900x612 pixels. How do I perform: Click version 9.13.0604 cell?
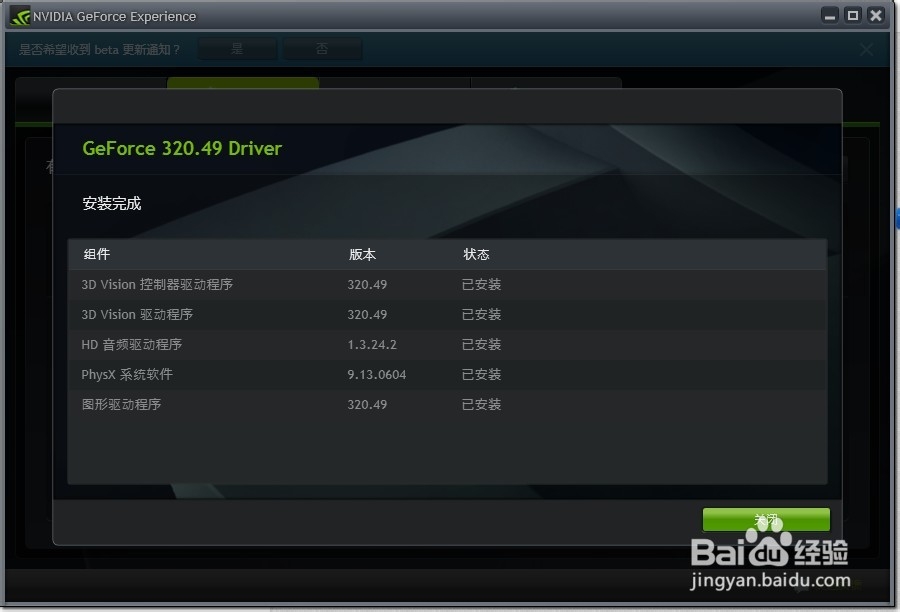pyautogui.click(x=377, y=374)
